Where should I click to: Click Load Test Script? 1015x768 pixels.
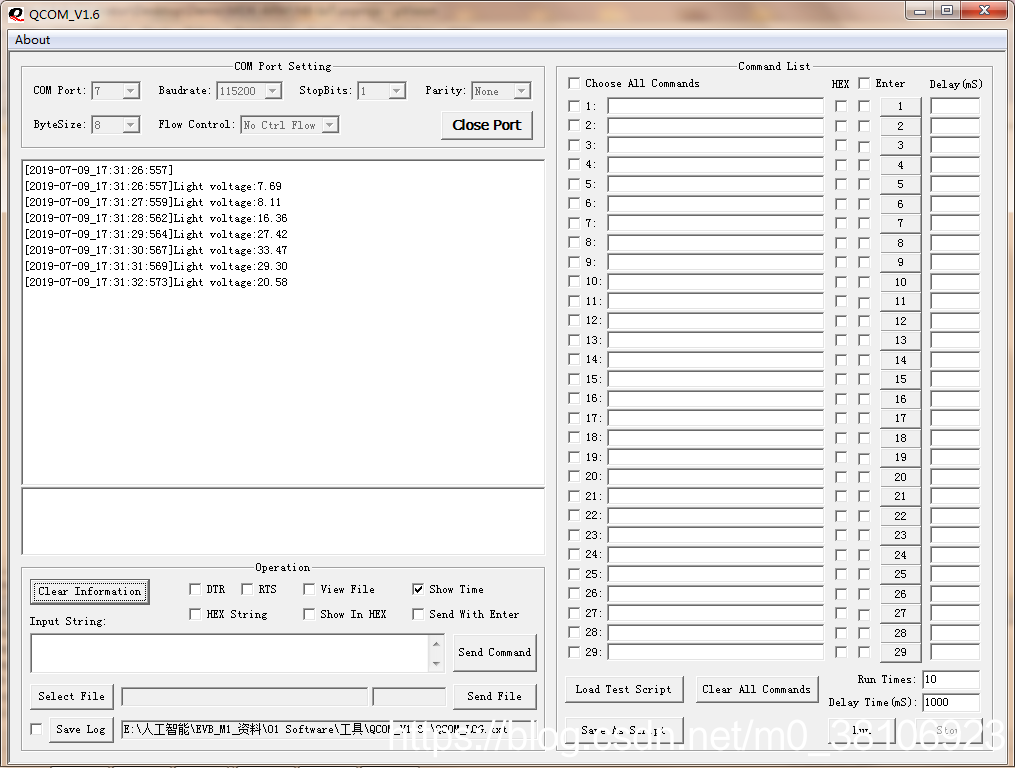[623, 689]
